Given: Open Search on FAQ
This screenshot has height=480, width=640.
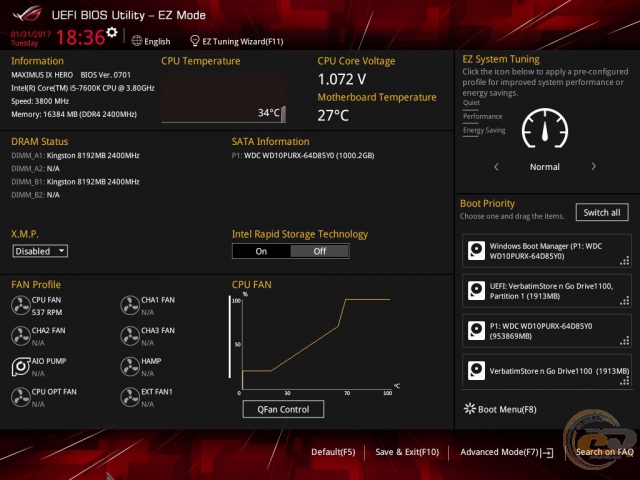Looking at the screenshot, I should pyautogui.click(x=604, y=452).
